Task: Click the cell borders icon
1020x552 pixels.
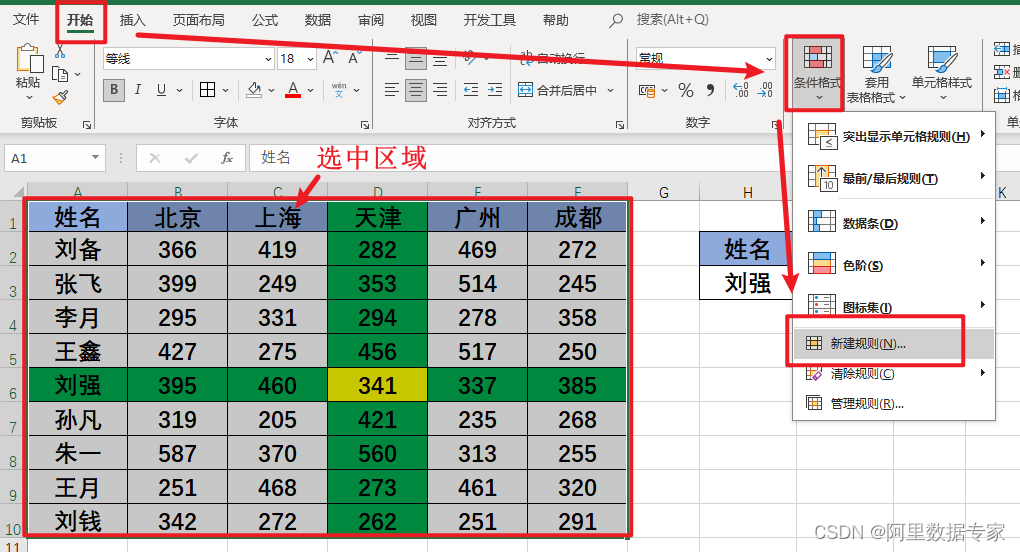Action: coord(208,90)
